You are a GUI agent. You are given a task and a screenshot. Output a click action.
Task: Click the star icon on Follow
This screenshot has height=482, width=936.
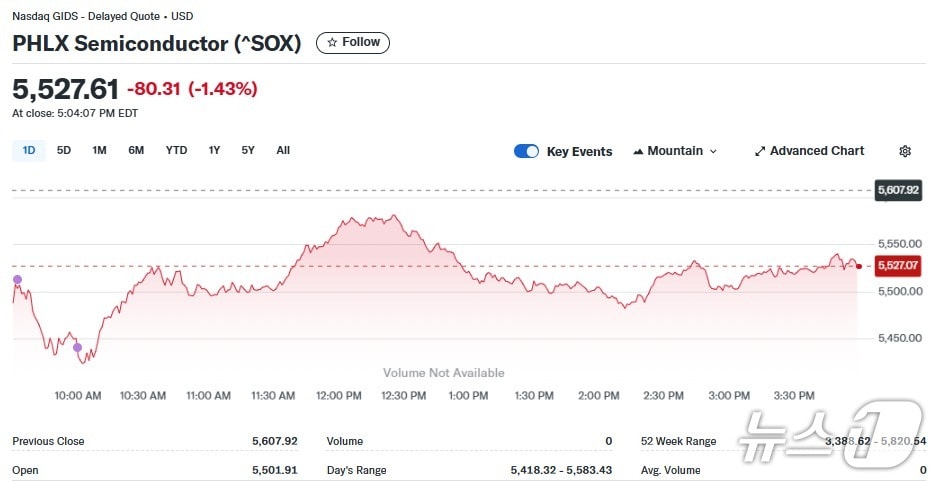(x=332, y=43)
